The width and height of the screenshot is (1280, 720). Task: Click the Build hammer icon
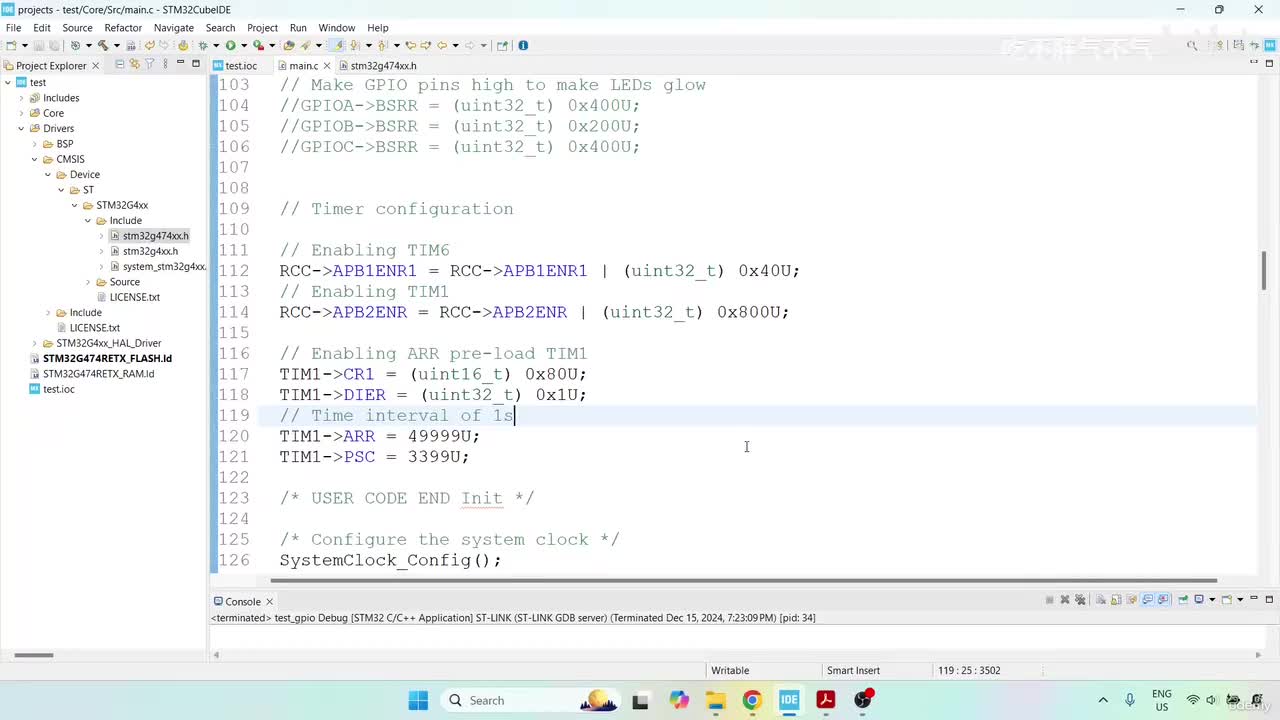[x=102, y=45]
